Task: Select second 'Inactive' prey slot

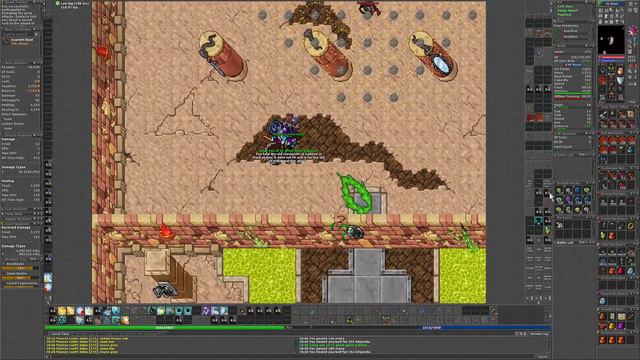Action: pos(570,37)
